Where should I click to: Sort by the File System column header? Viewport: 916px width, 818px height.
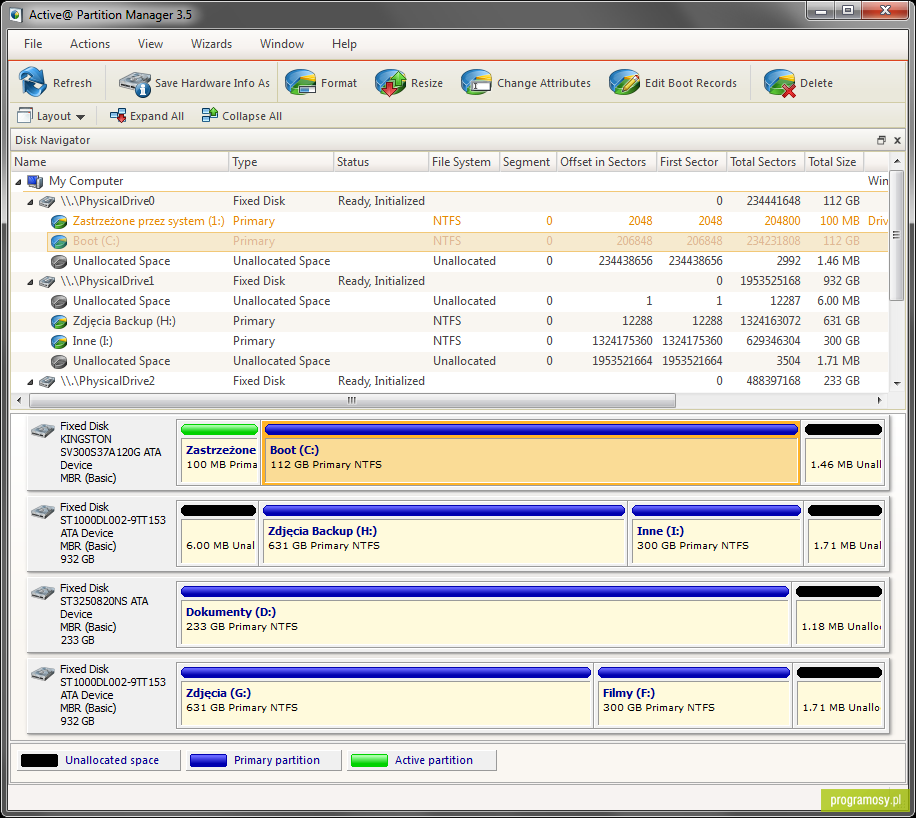coord(464,162)
